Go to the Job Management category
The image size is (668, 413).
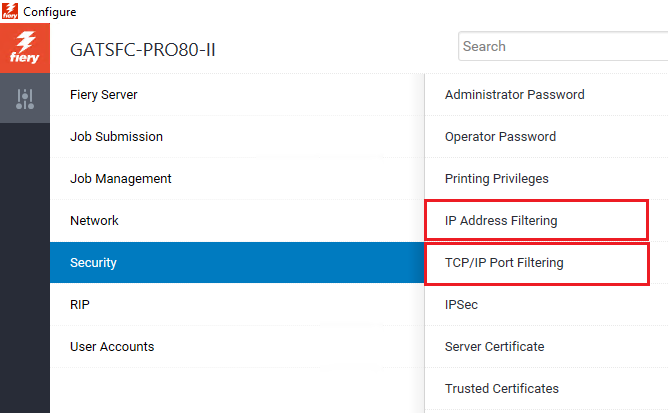pyautogui.click(x=120, y=179)
